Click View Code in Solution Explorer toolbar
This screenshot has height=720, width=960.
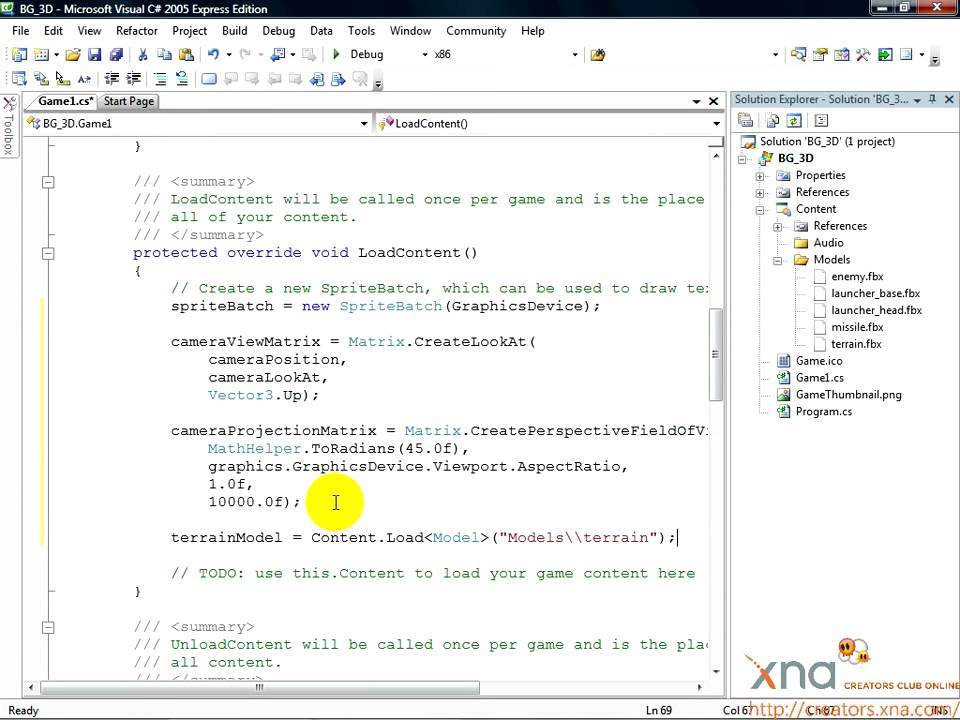[x=821, y=121]
